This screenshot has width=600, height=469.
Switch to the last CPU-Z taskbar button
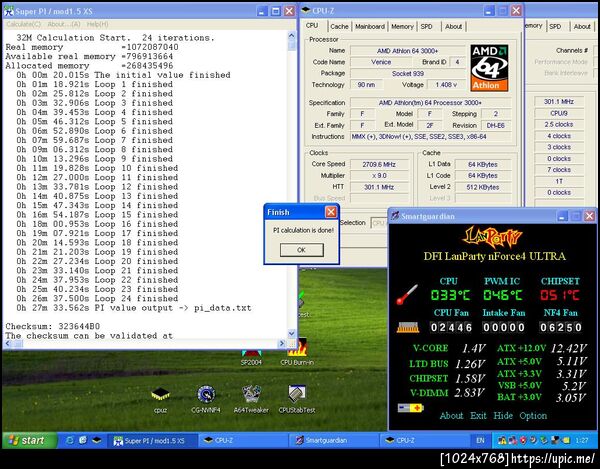click(x=425, y=440)
